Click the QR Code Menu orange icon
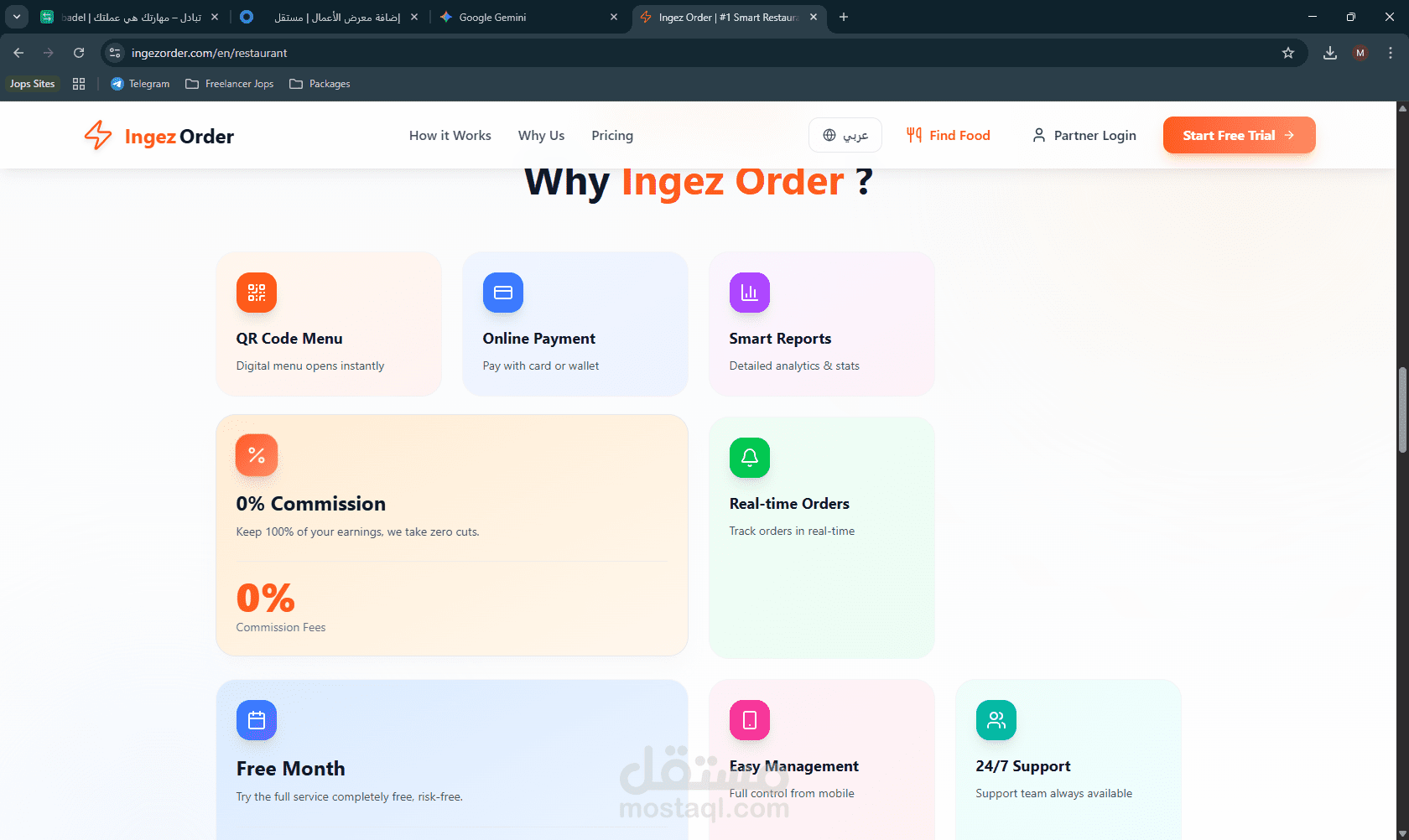1409x840 pixels. (257, 293)
